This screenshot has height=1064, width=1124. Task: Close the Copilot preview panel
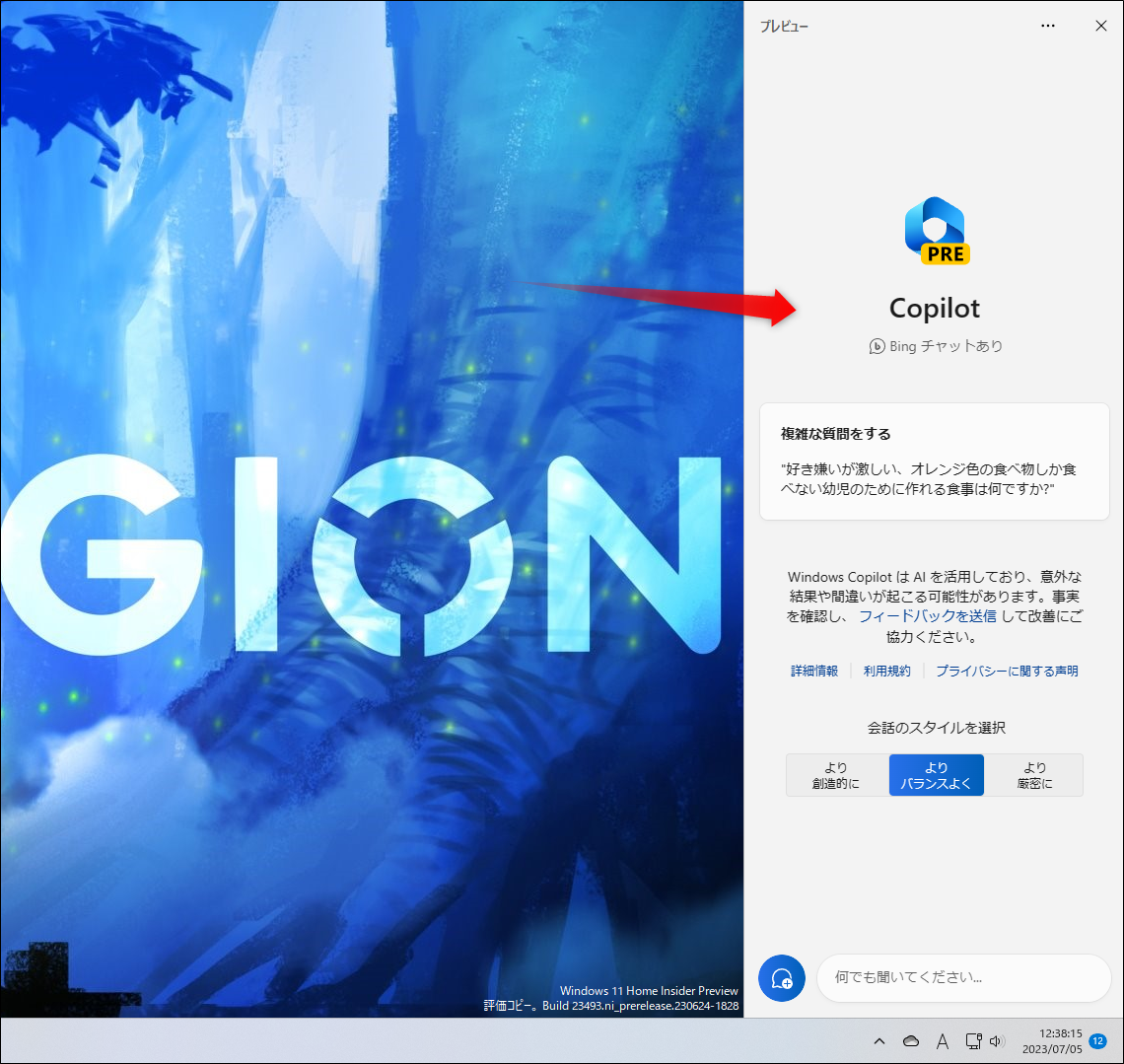tap(1101, 26)
